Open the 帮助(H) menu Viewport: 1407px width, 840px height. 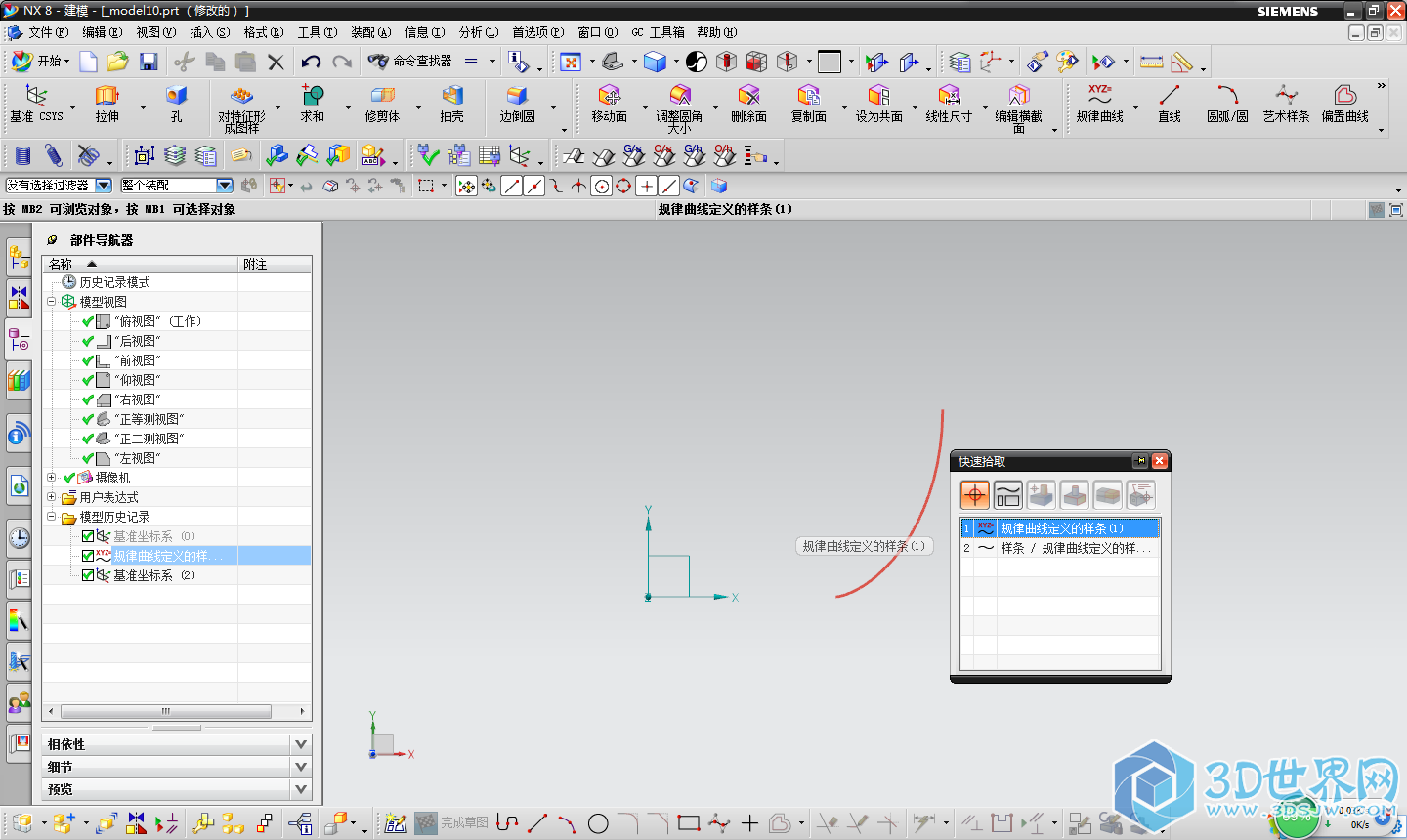[717, 32]
